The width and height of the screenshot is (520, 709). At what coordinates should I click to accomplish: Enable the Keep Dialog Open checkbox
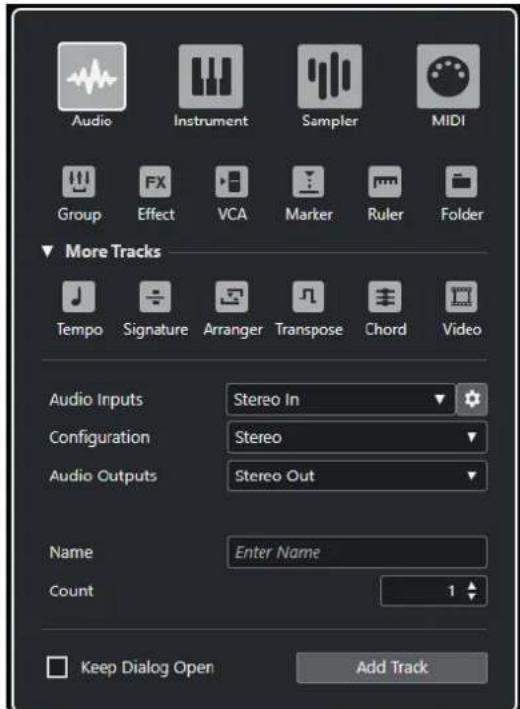pyautogui.click(x=57, y=667)
